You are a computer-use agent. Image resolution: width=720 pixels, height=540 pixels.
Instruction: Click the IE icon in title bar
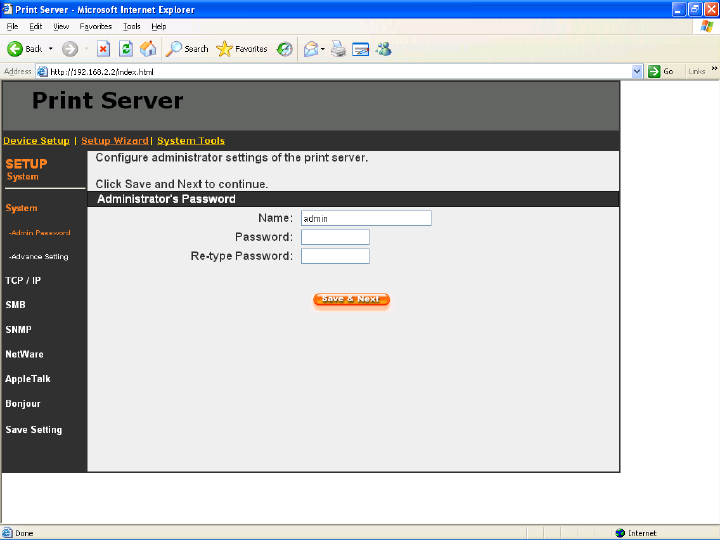click(7, 9)
